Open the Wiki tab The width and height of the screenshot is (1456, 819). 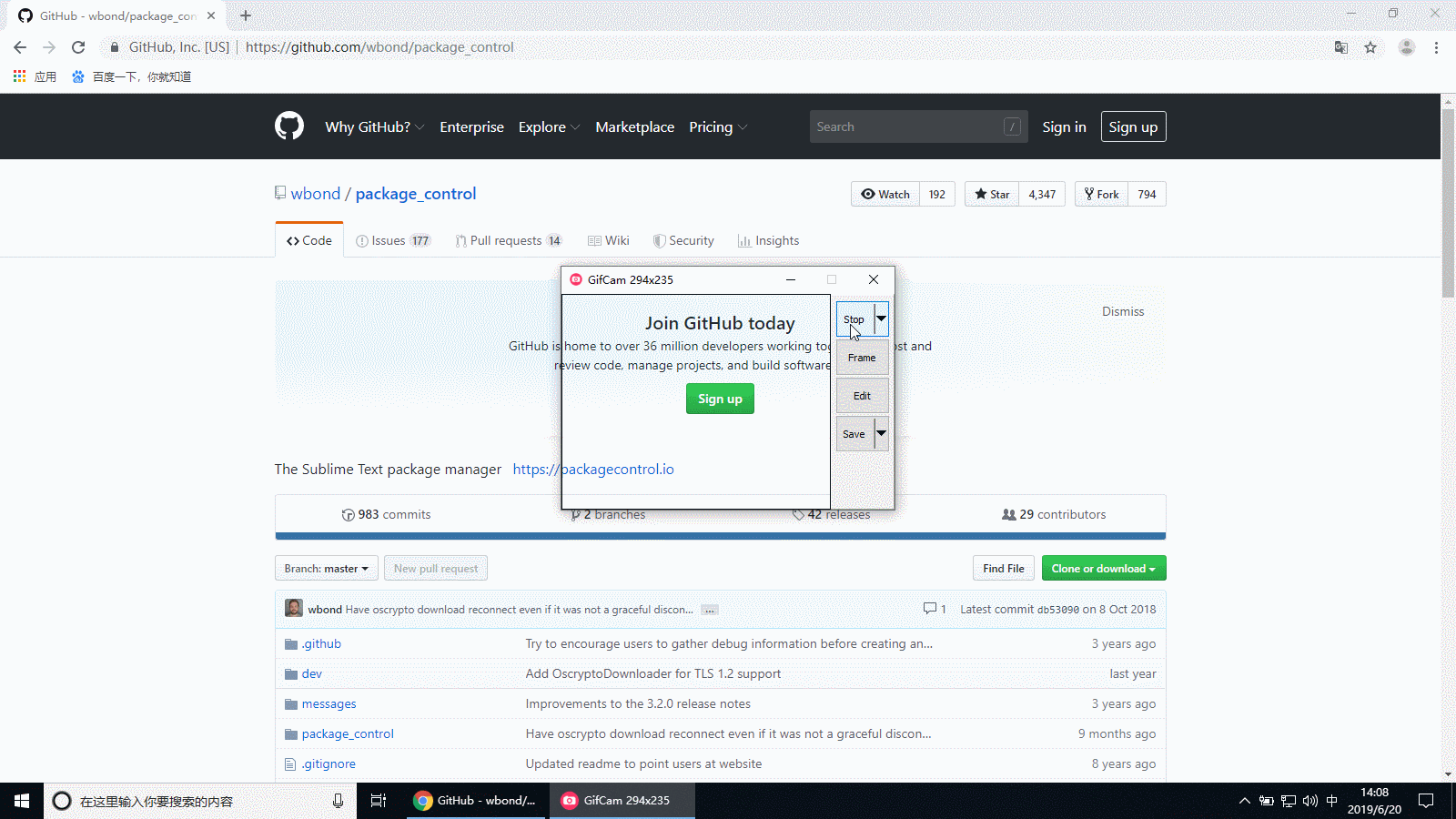[x=609, y=240]
